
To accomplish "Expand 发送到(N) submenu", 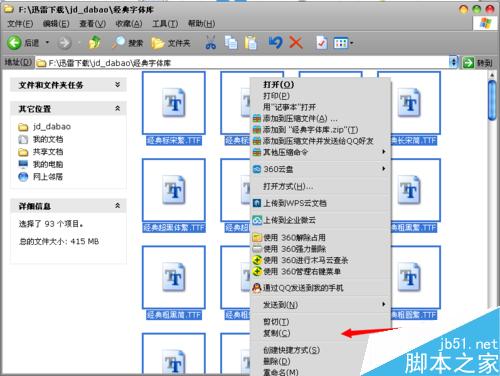I will pos(320,305).
